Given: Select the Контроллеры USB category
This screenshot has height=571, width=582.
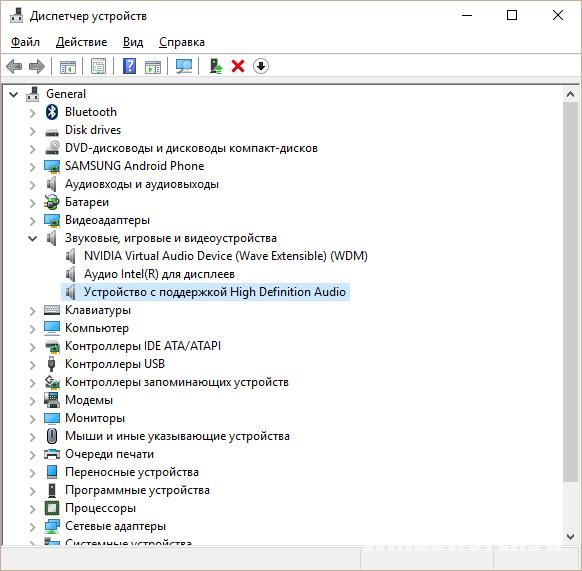Looking at the screenshot, I should coord(115,364).
